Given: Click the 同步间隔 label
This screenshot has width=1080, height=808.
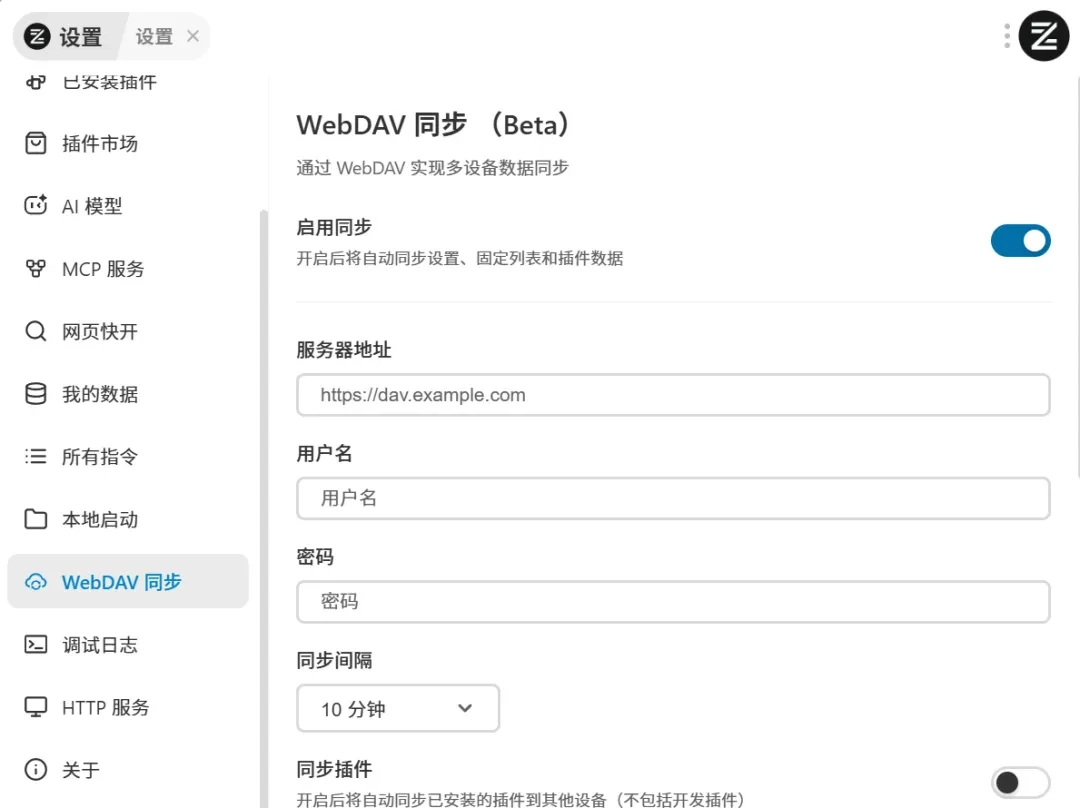Looking at the screenshot, I should tap(334, 660).
